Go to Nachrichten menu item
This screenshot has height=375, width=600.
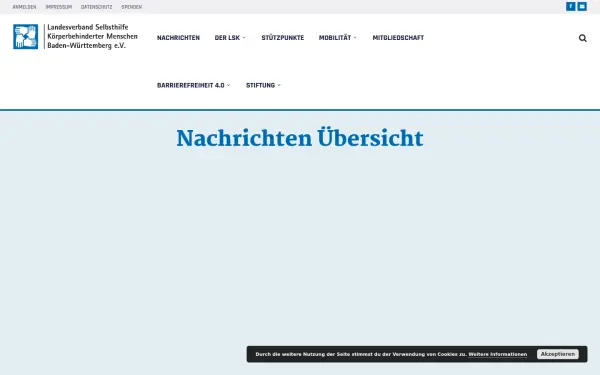click(x=178, y=38)
